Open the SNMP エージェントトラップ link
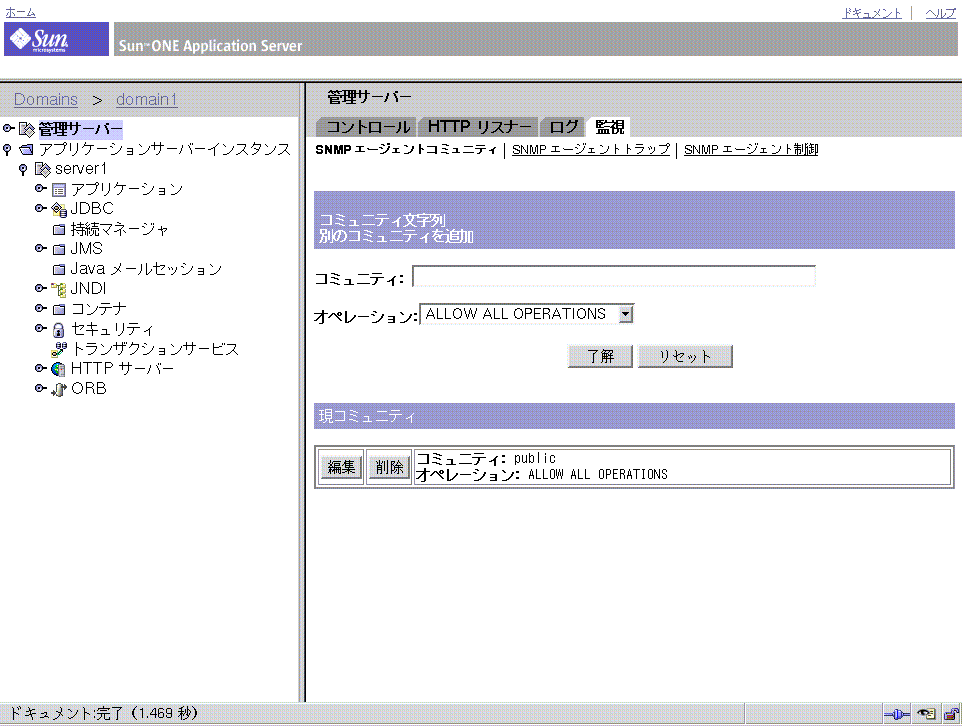Screen dimensions: 962x726 tap(589, 149)
